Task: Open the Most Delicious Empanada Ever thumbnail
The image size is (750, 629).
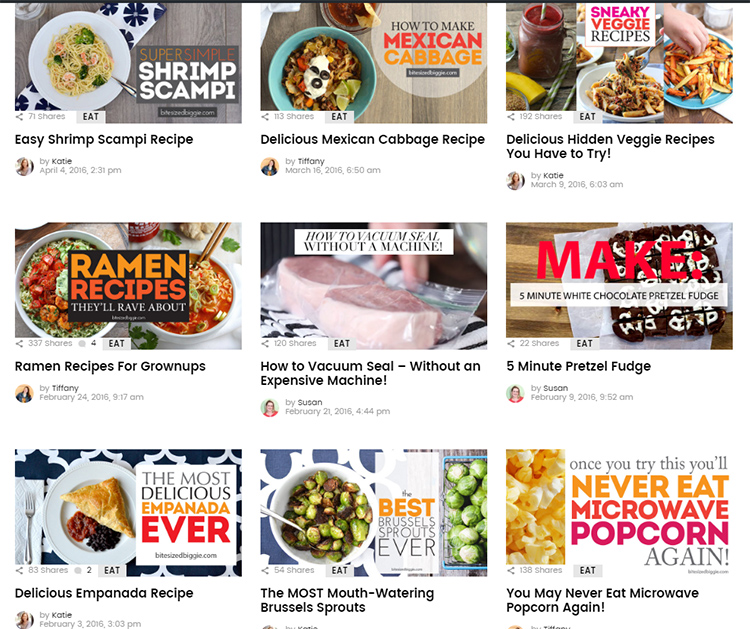Action: (128, 512)
